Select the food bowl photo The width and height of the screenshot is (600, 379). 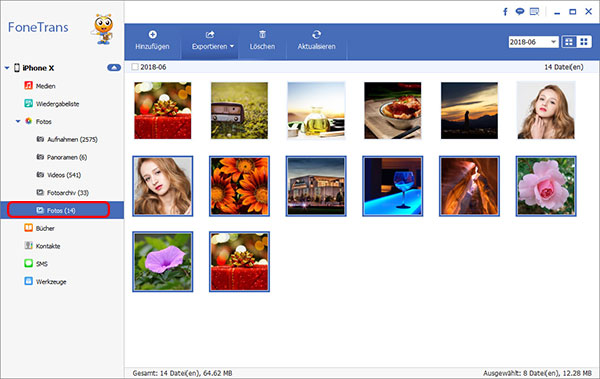(393, 110)
